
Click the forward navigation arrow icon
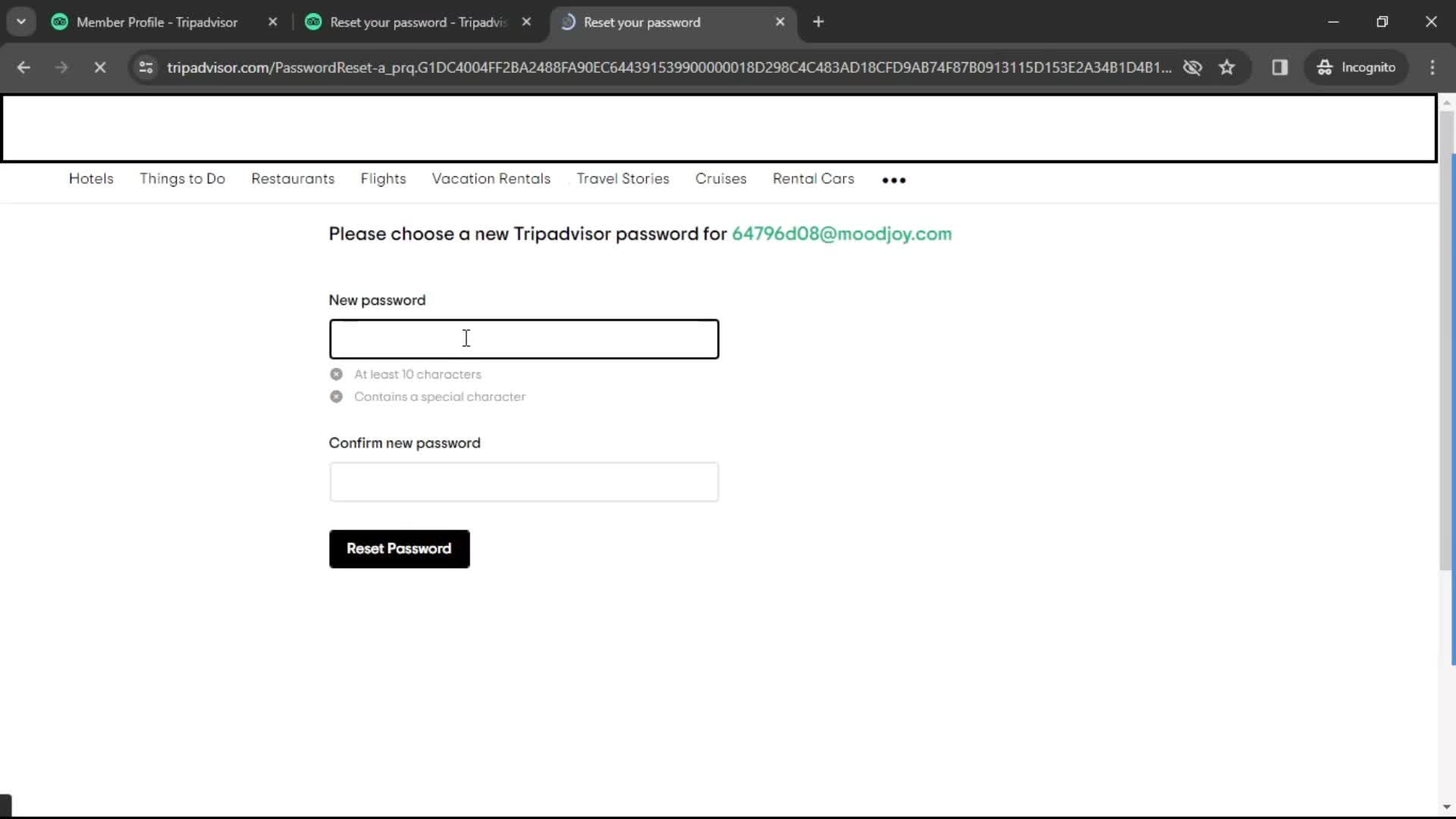coord(62,67)
